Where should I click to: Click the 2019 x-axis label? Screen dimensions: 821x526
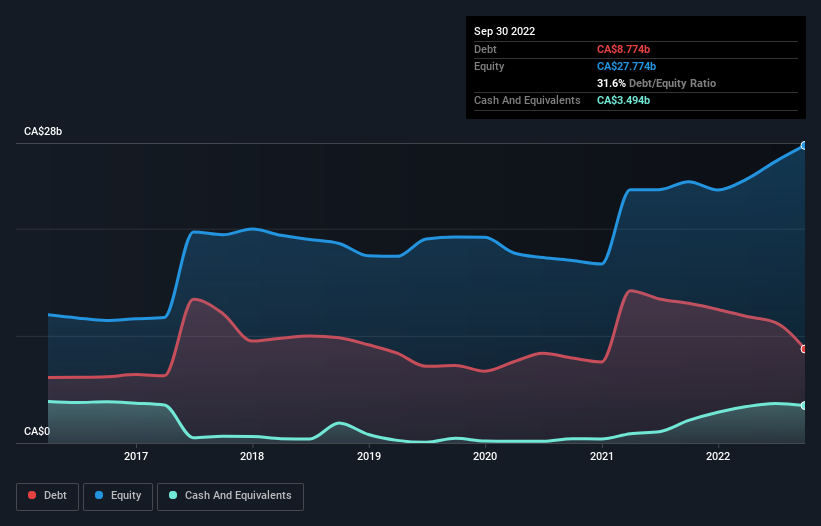point(369,456)
